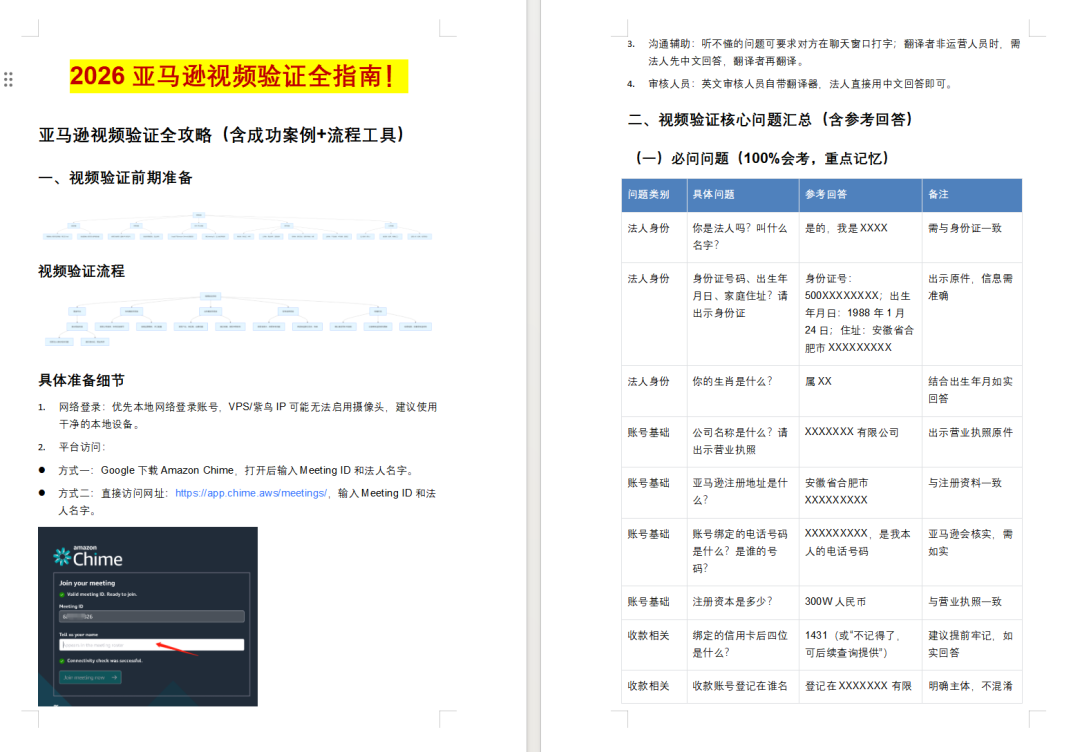Click the heading 具体准备细节

coord(81,380)
